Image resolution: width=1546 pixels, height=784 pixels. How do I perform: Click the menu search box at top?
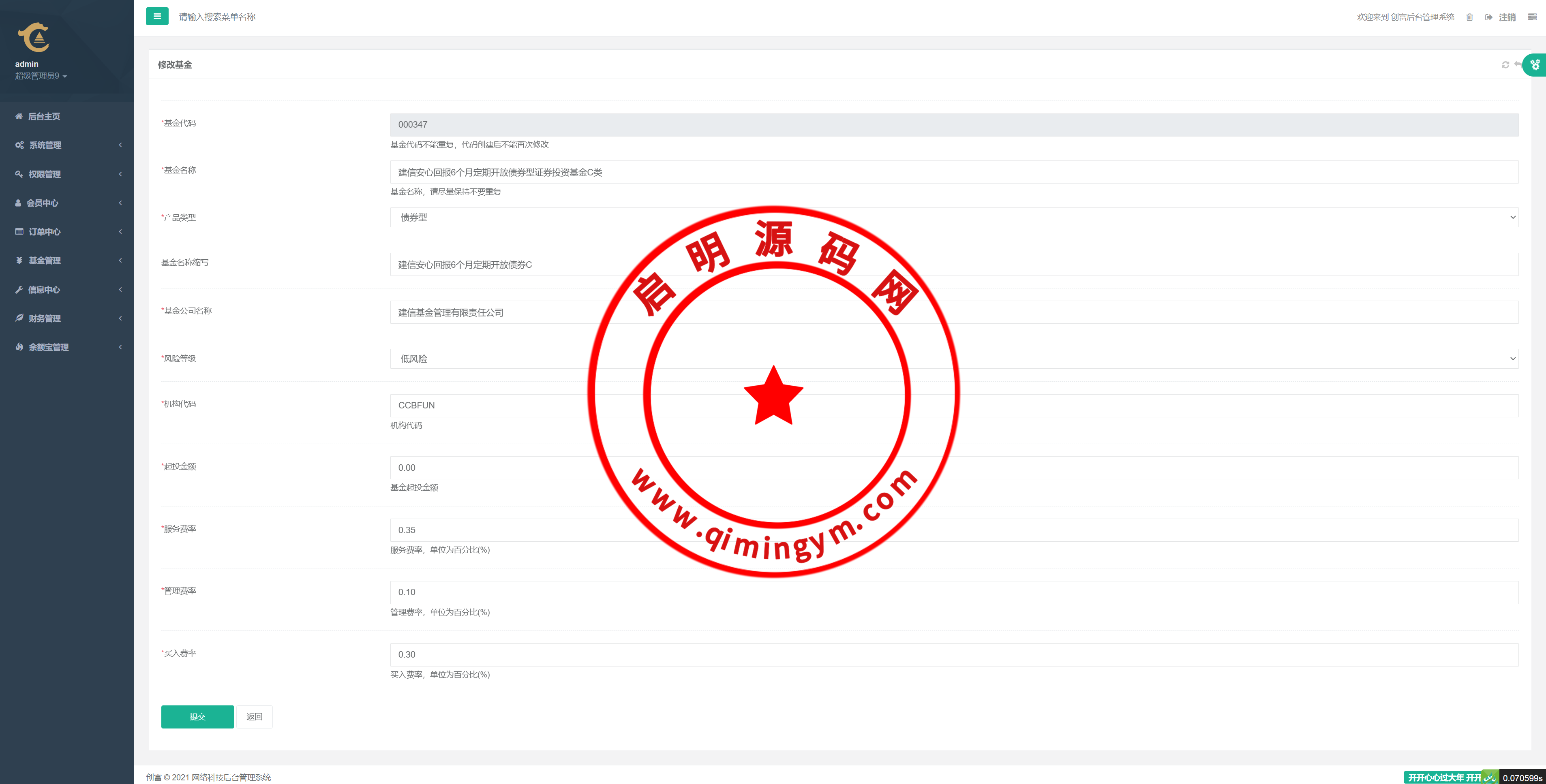tap(217, 17)
